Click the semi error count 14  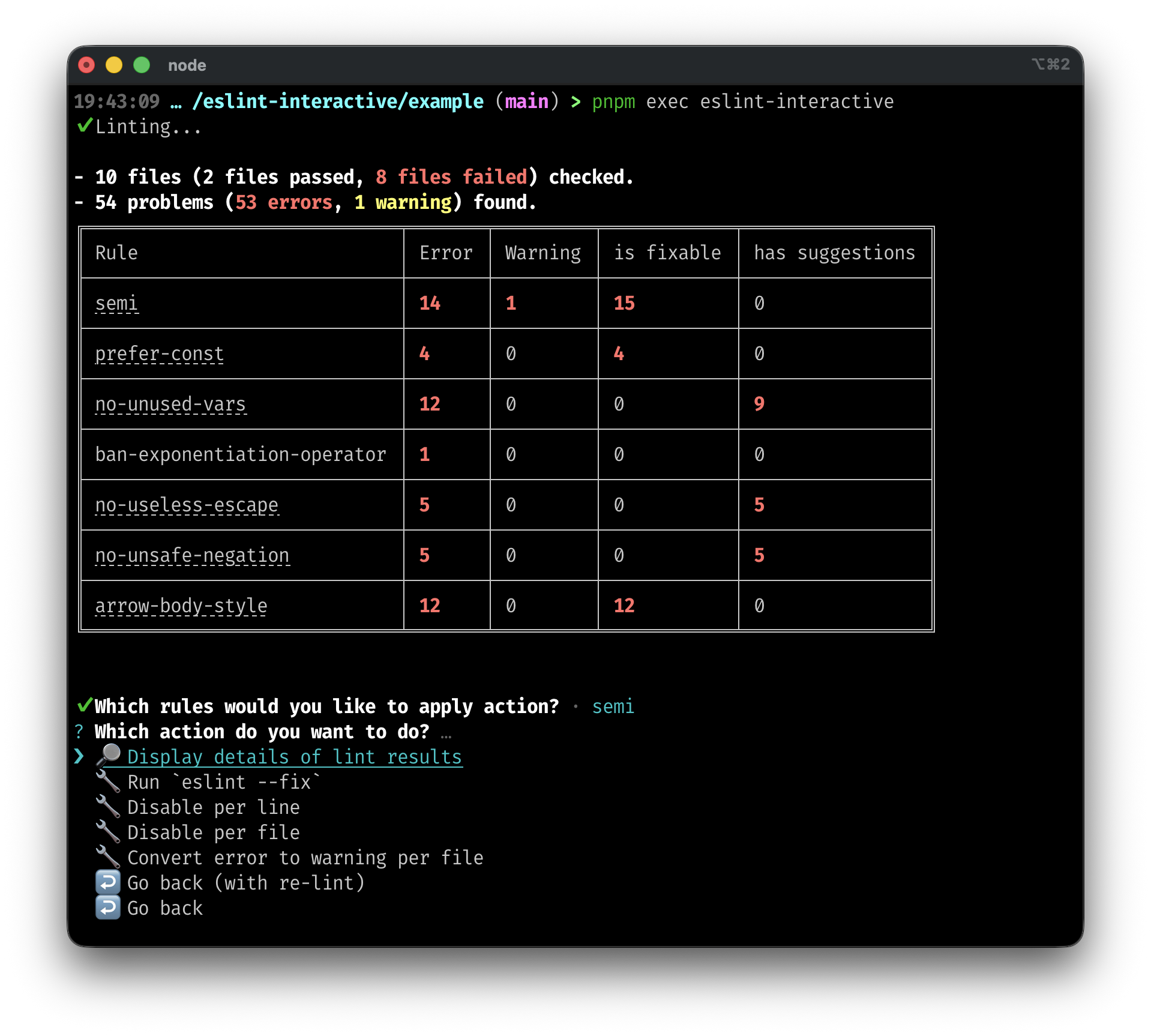(x=430, y=303)
